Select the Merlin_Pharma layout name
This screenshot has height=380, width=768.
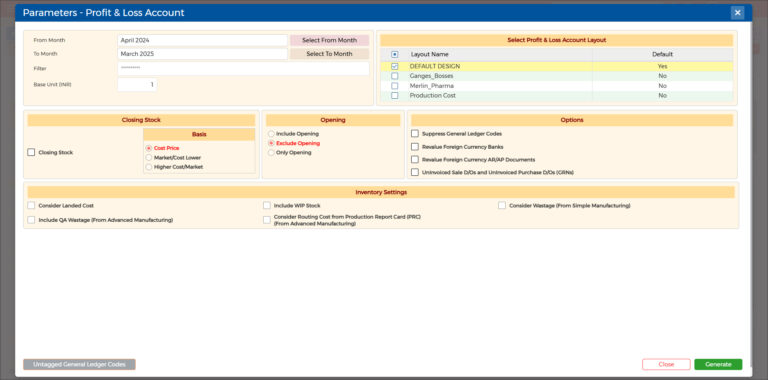click(432, 86)
